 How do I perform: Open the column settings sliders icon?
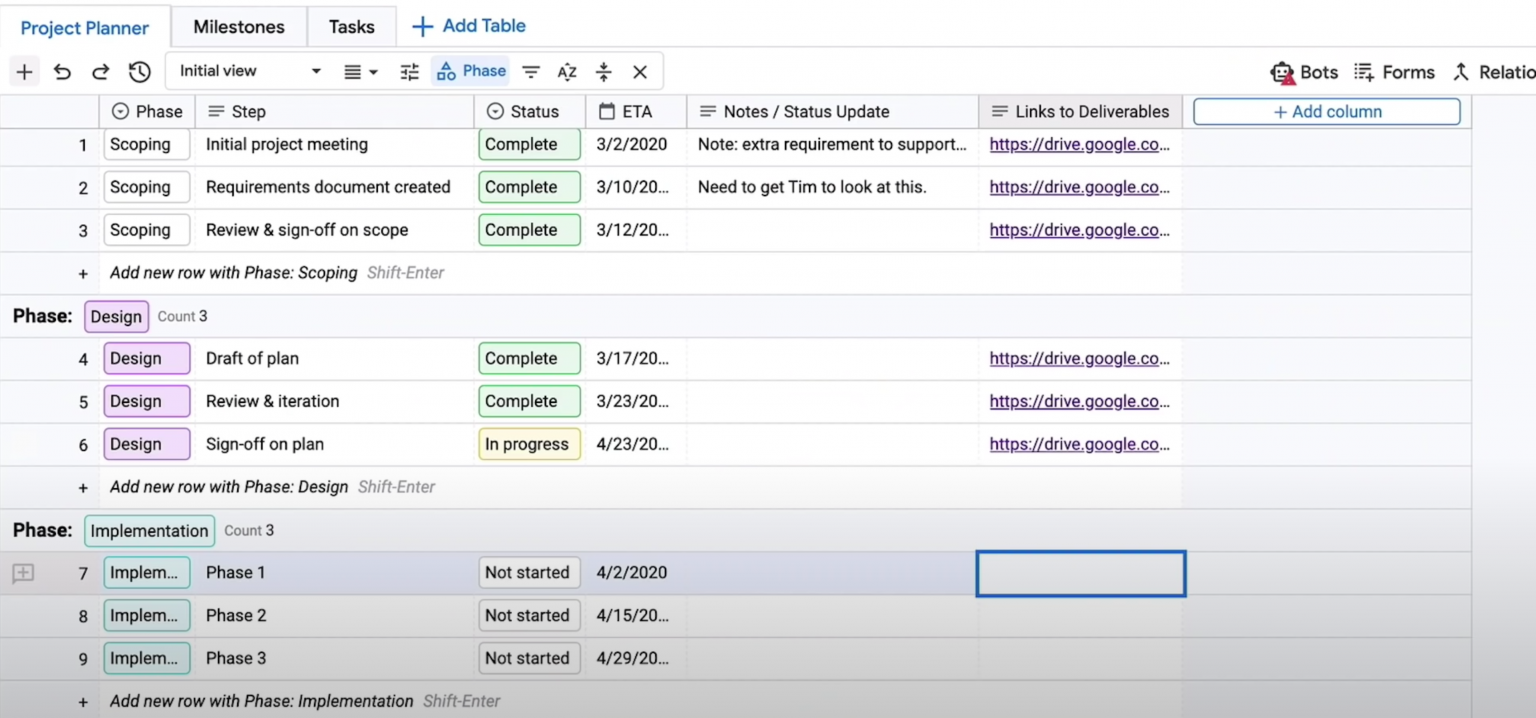point(409,72)
